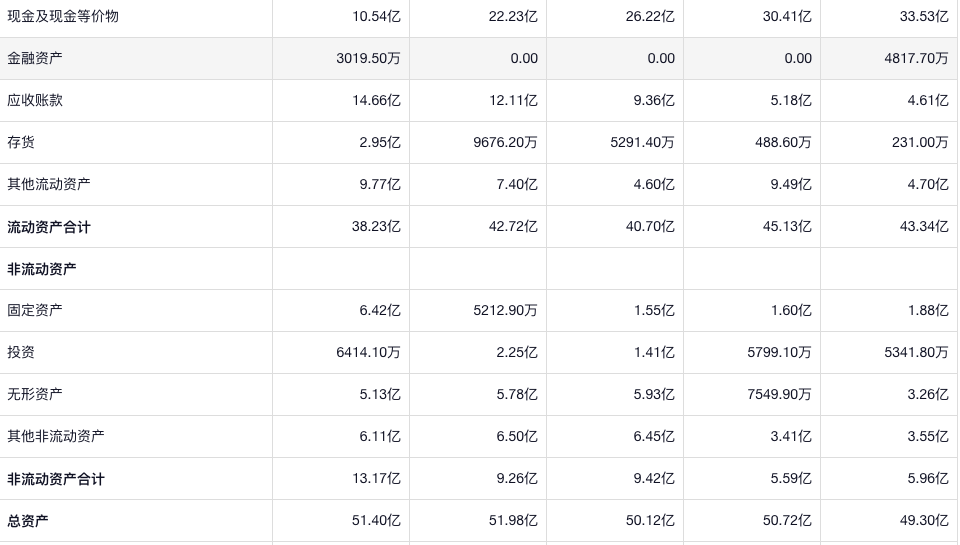This screenshot has height=545, width=960.
Task: Click the 现金及现金等价物 row label
Action: point(63,16)
